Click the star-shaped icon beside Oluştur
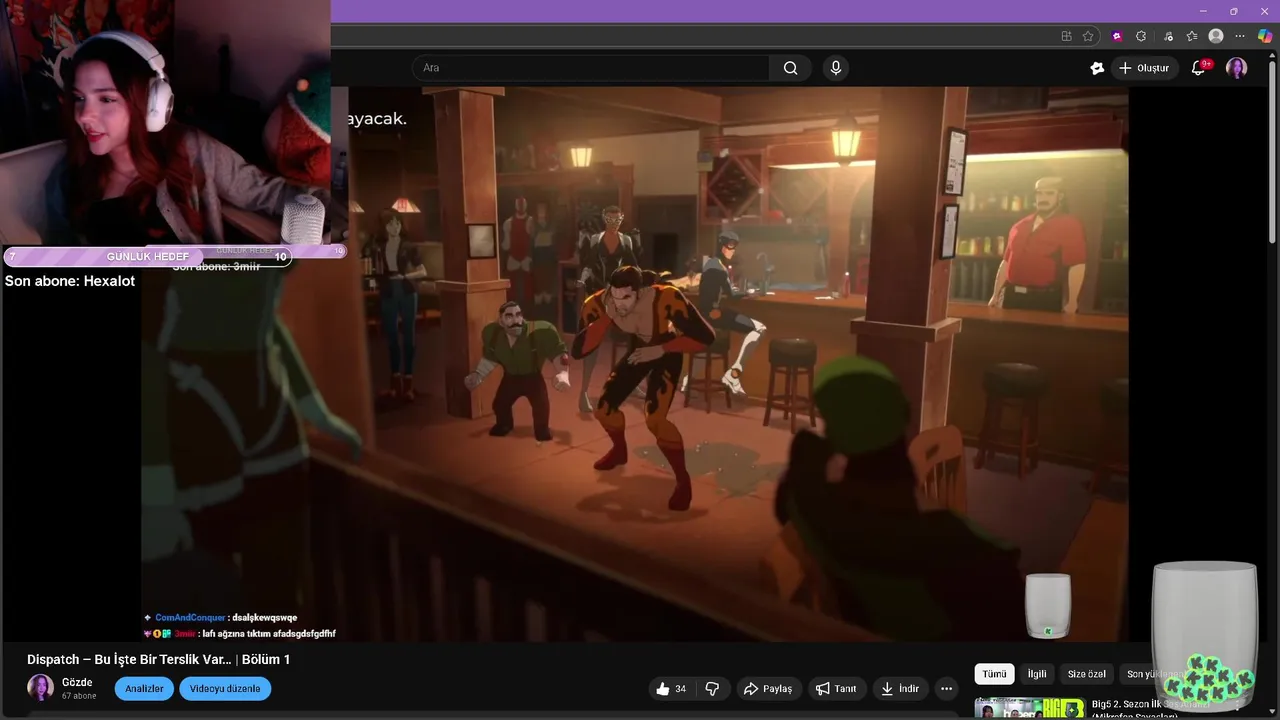The height and width of the screenshot is (720, 1280). pos(1097,68)
